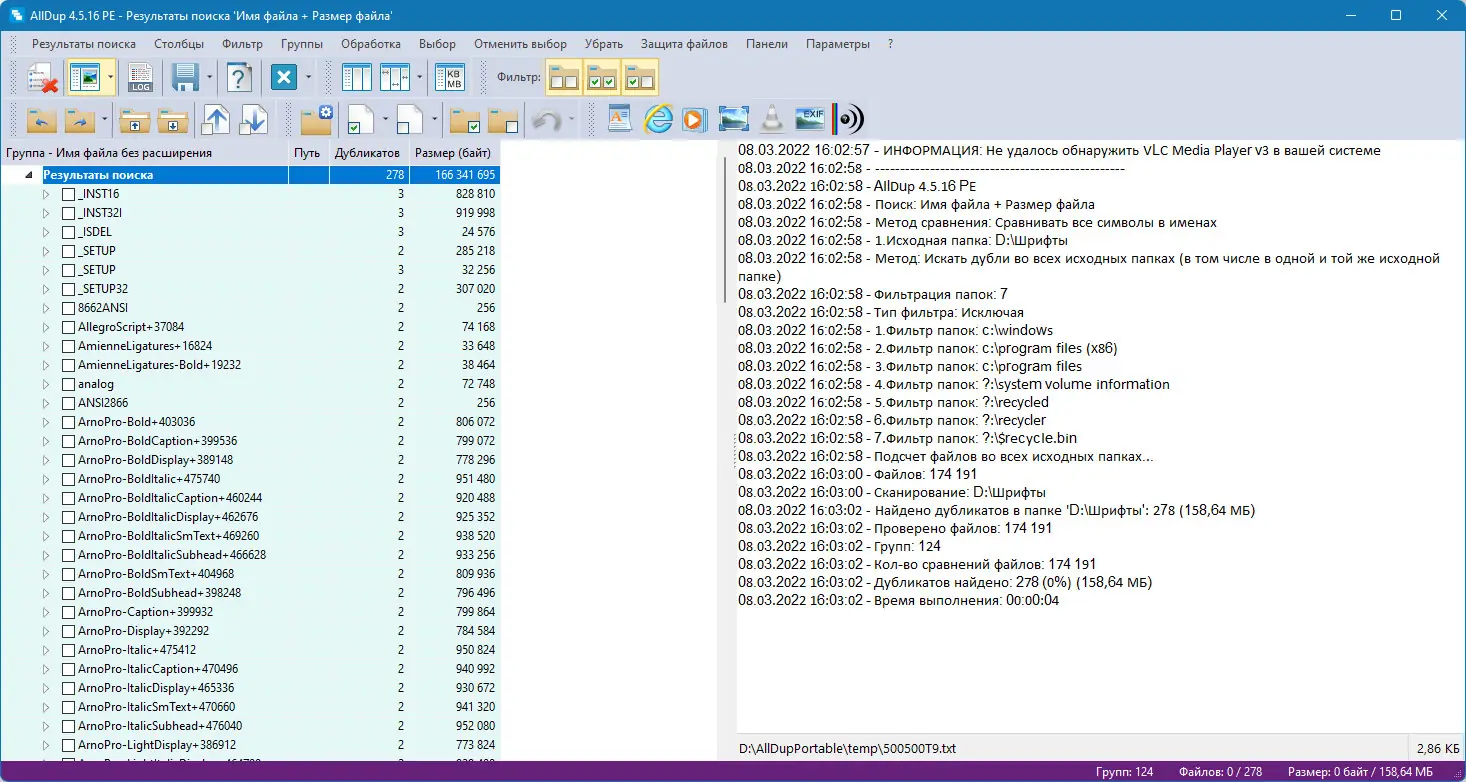Open dropdown arrow beside the save icon

[209, 78]
